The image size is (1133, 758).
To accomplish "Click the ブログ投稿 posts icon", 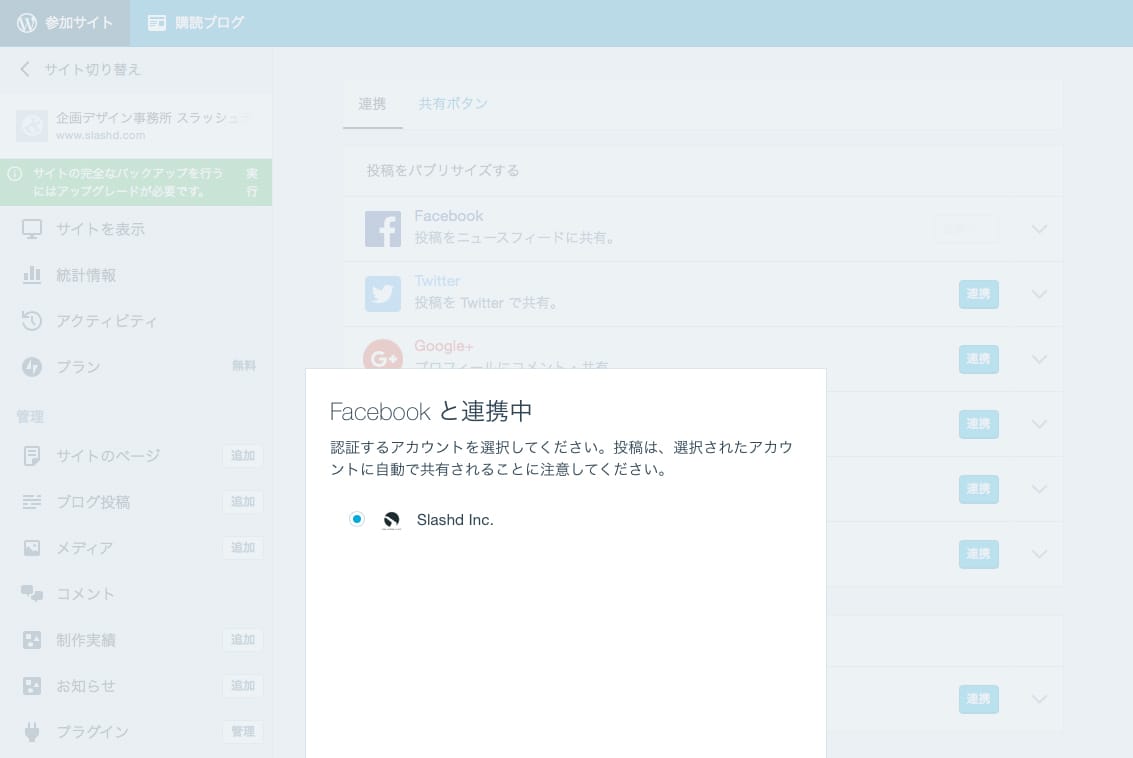I will pyautogui.click(x=32, y=501).
